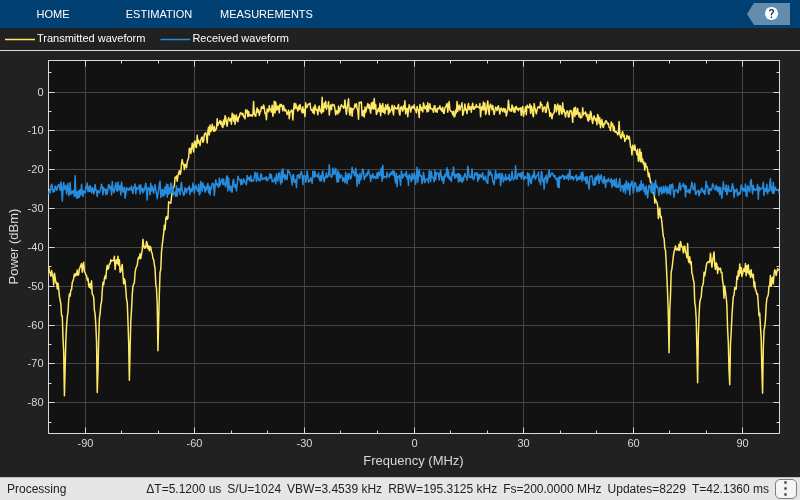This screenshot has width=800, height=500.
Task: Click the -60 frequency axis tick label
Action: coord(194,443)
